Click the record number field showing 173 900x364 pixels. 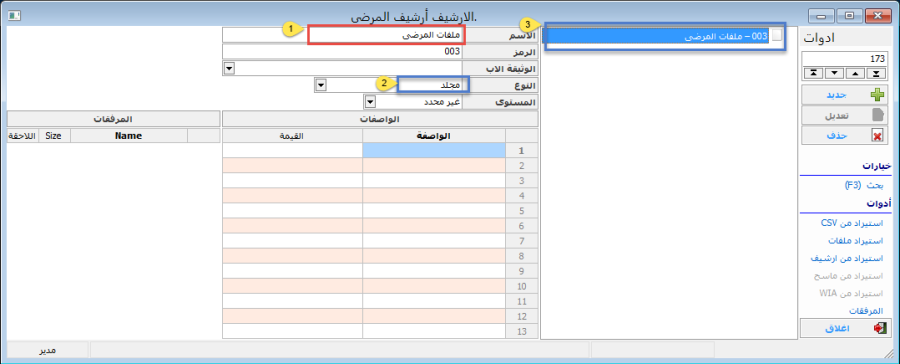tap(845, 59)
